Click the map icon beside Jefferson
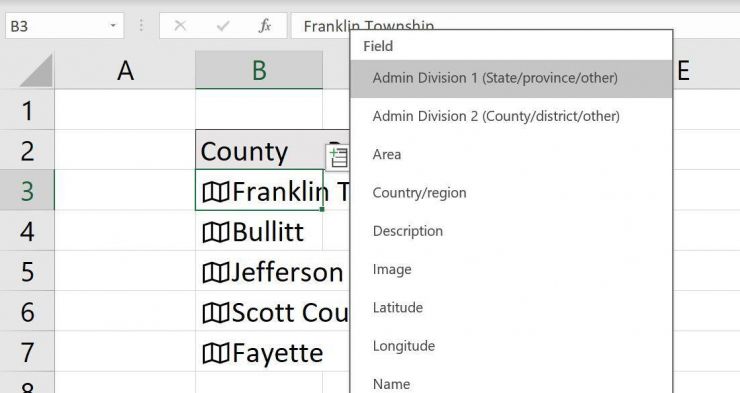The width and height of the screenshot is (740, 393). [x=216, y=273]
